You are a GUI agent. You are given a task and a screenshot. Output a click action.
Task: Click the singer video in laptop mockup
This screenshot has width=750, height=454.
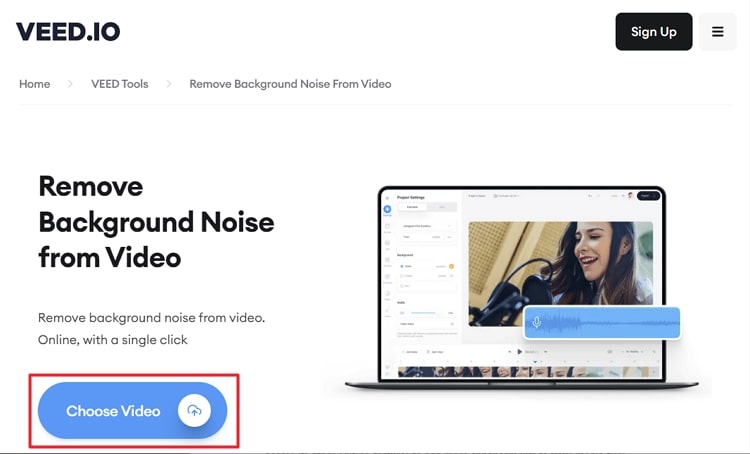tap(561, 274)
